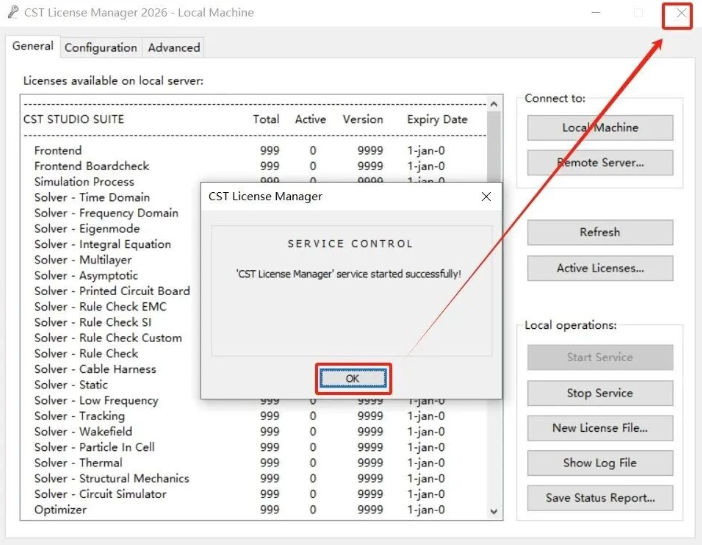Select the Frontend license entry
This screenshot has width=702, height=545.
point(58,151)
